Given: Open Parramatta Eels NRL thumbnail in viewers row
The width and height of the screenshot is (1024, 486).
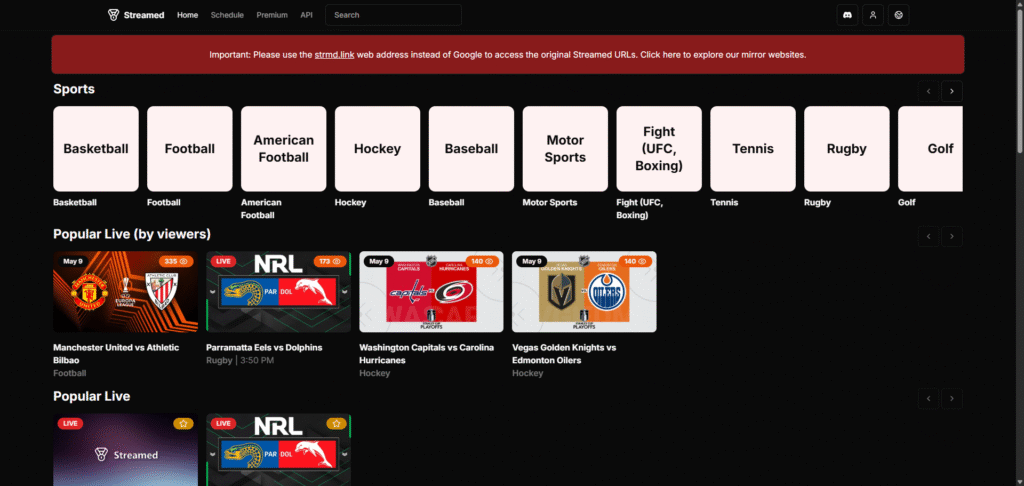Looking at the screenshot, I should (278, 292).
